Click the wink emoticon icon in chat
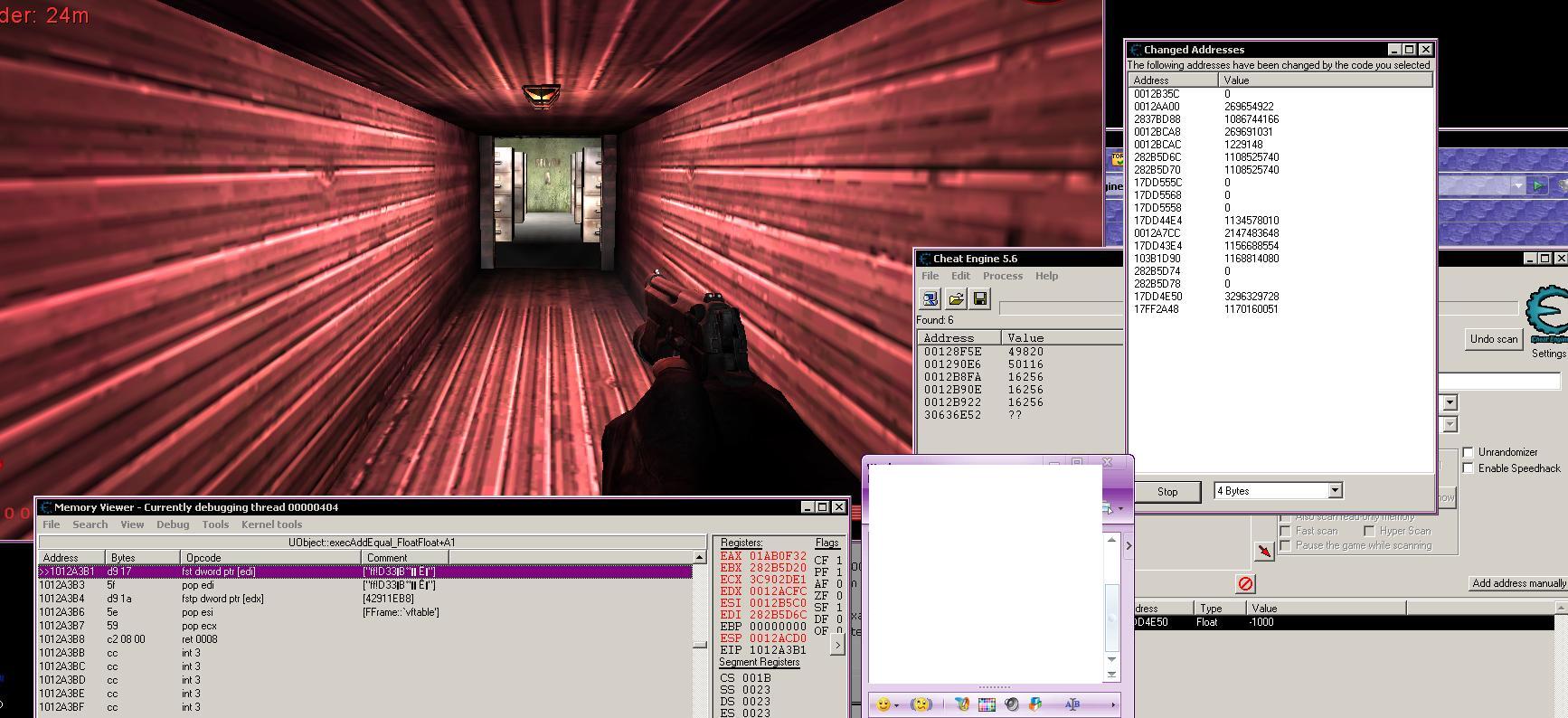The width and height of the screenshot is (1568, 718). click(x=921, y=704)
